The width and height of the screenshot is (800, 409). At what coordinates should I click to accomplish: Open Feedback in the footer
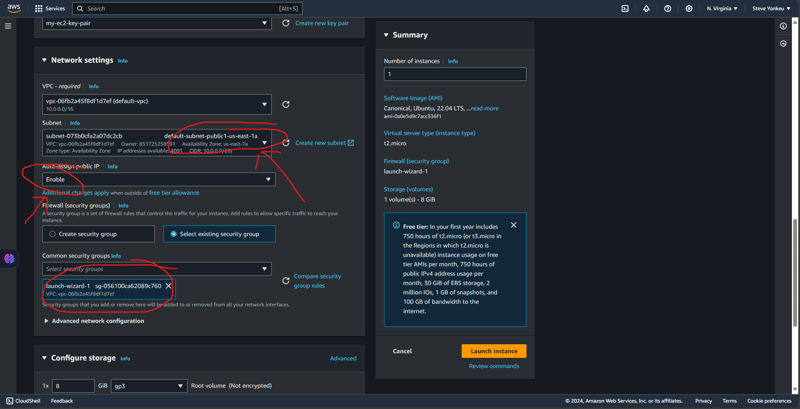[x=62, y=401]
